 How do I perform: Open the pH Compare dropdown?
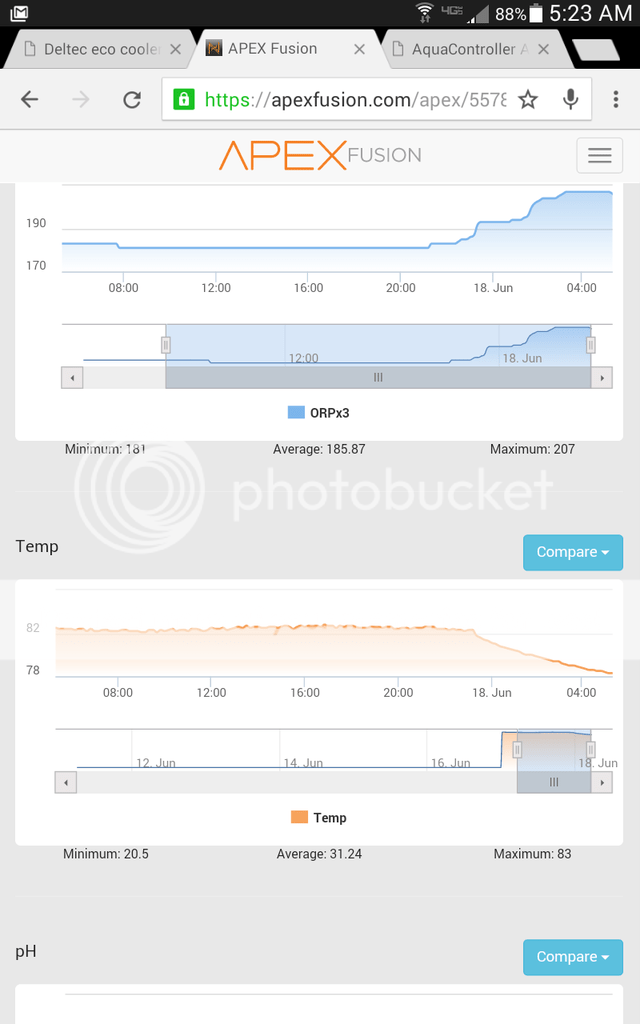pos(572,957)
